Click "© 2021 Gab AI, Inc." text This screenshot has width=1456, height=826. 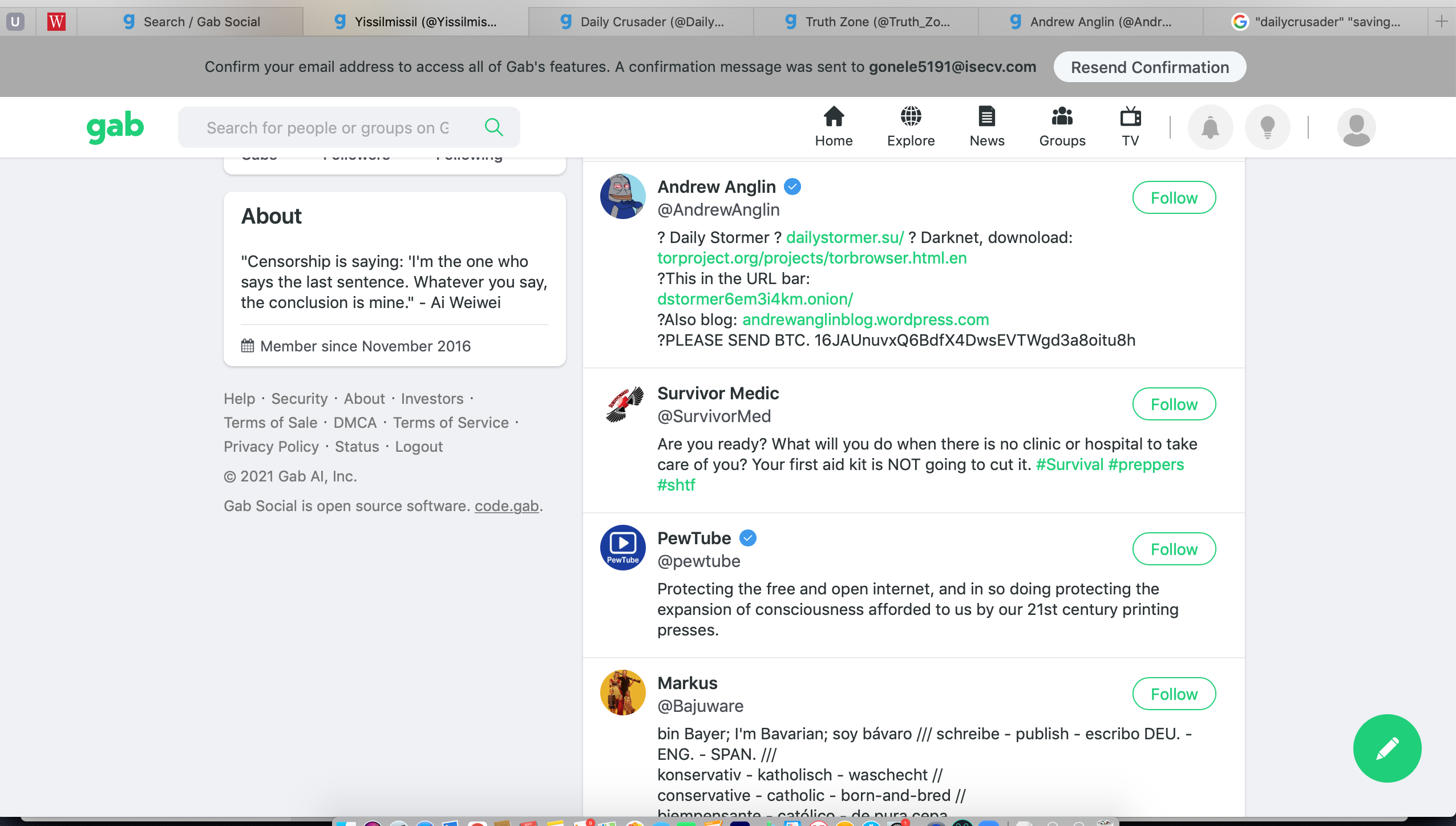(290, 476)
